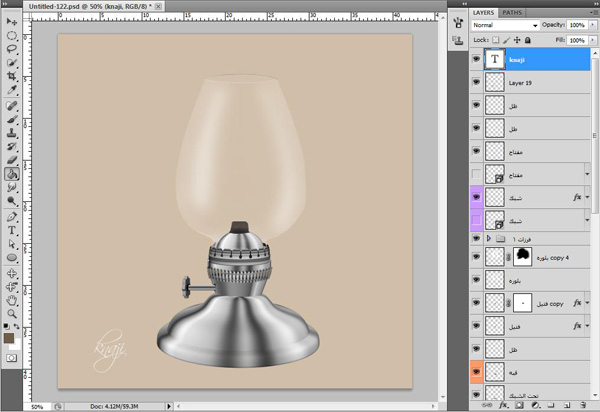600x412 pixels.
Task: Open the Opacity slider arrow
Action: point(593,25)
